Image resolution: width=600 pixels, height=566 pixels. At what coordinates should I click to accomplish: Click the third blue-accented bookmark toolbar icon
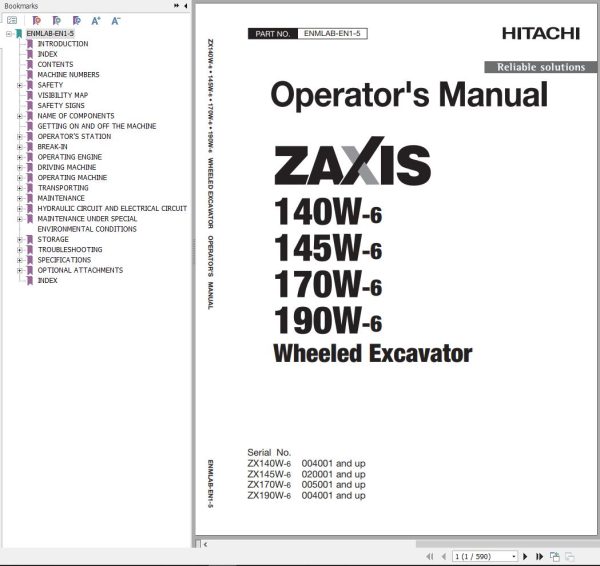[77, 20]
